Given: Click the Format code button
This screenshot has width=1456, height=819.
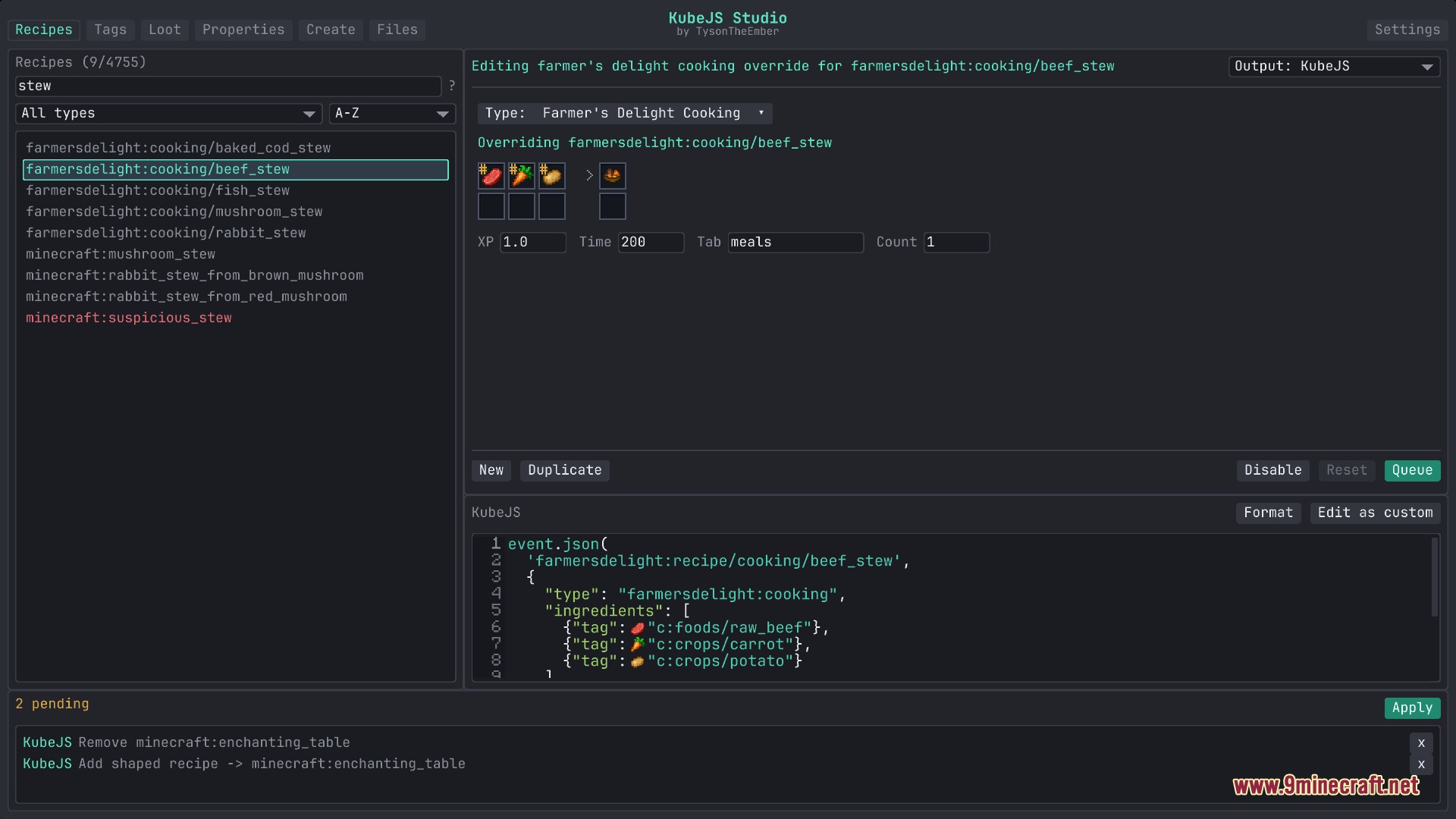Looking at the screenshot, I should [1269, 513].
